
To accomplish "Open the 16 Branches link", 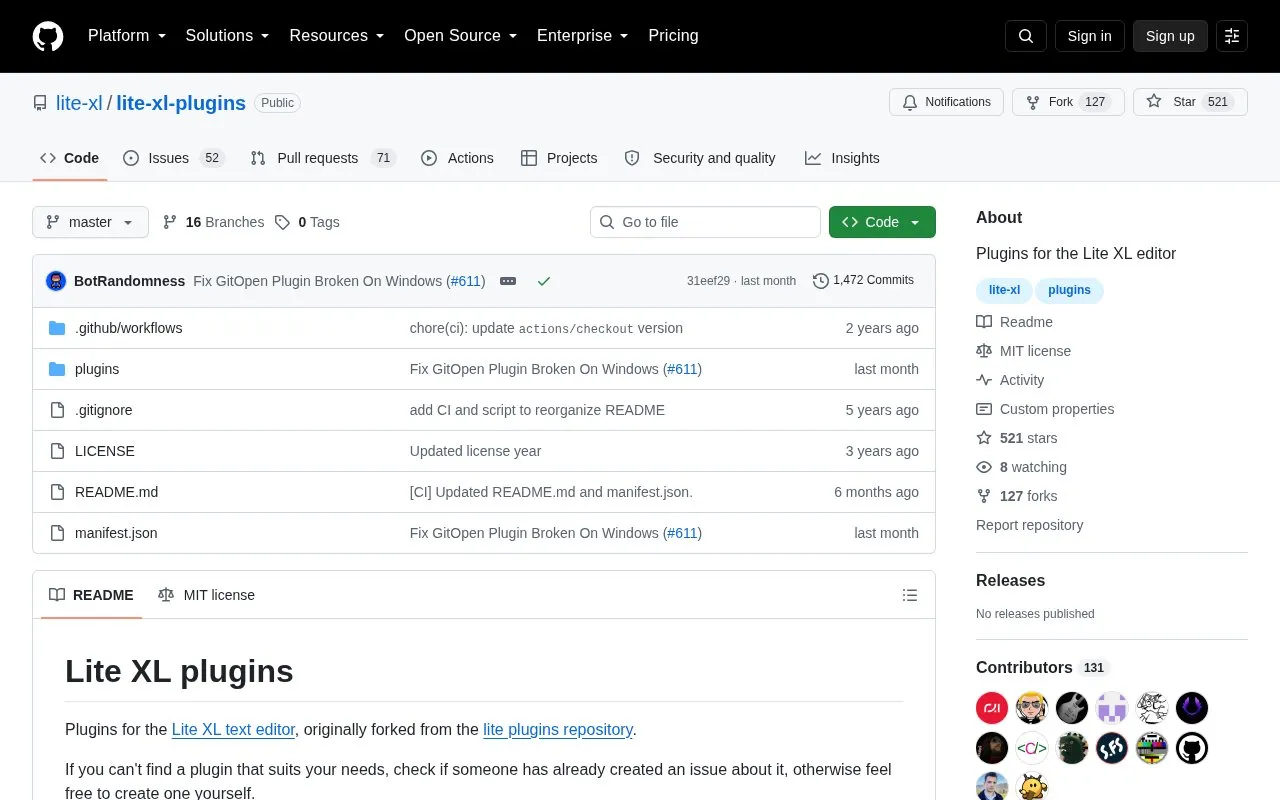I will coord(213,222).
